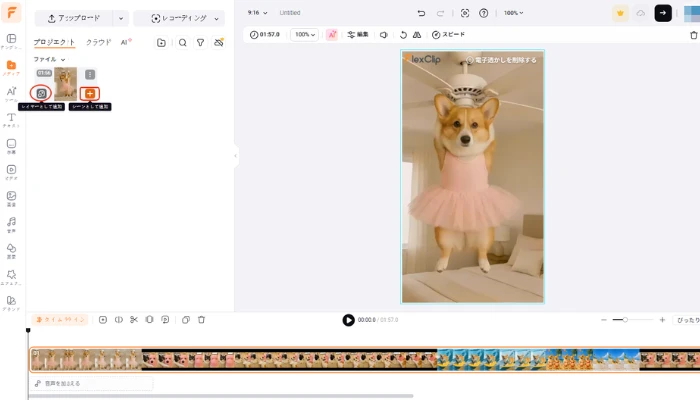This screenshot has height=400, width=700.
Task: Open the Brand kit sidebar panel
Action: tap(11, 303)
